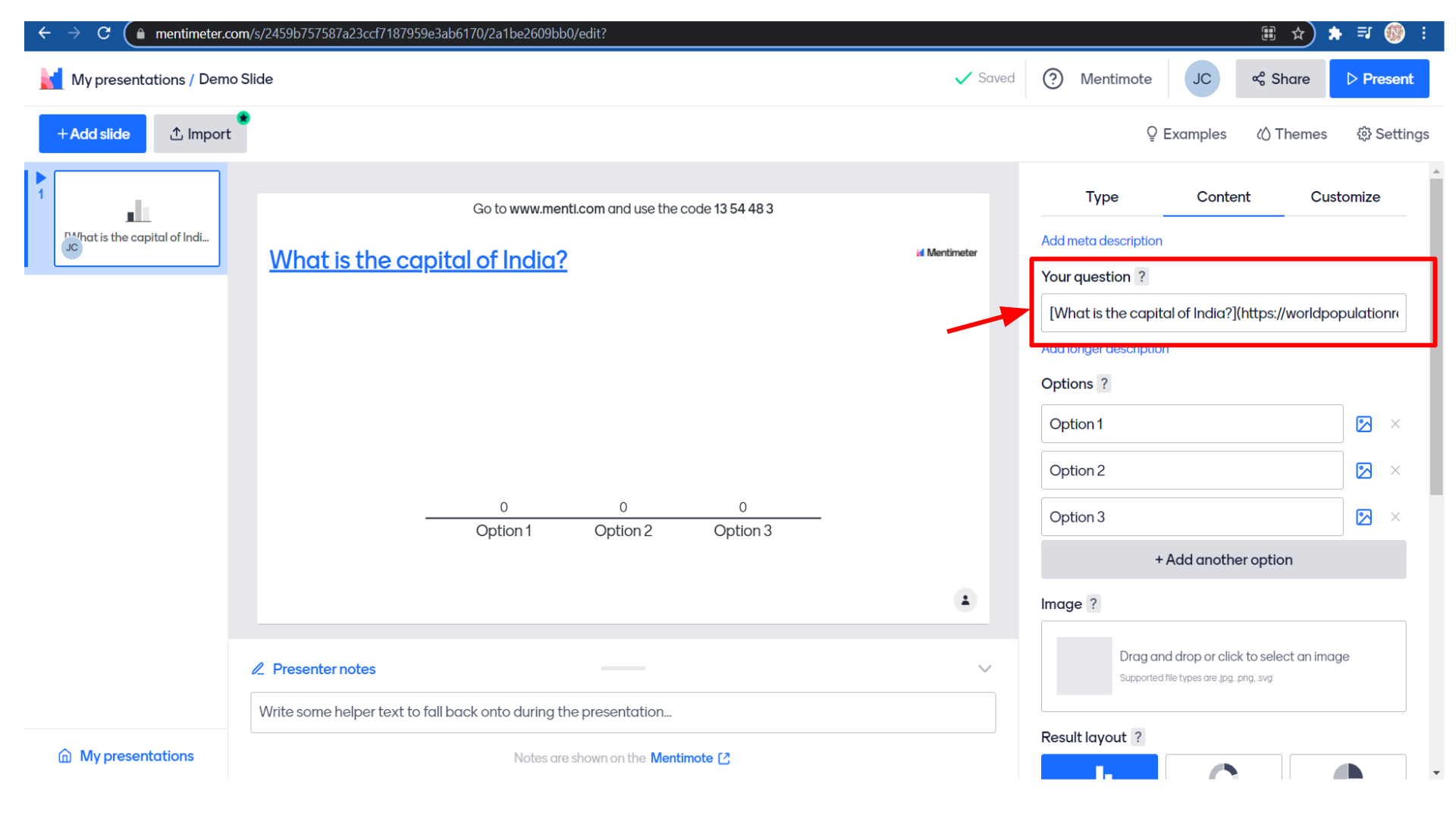Collapse the Presenter notes section
Screen dimensions: 1456x819
coord(984,669)
